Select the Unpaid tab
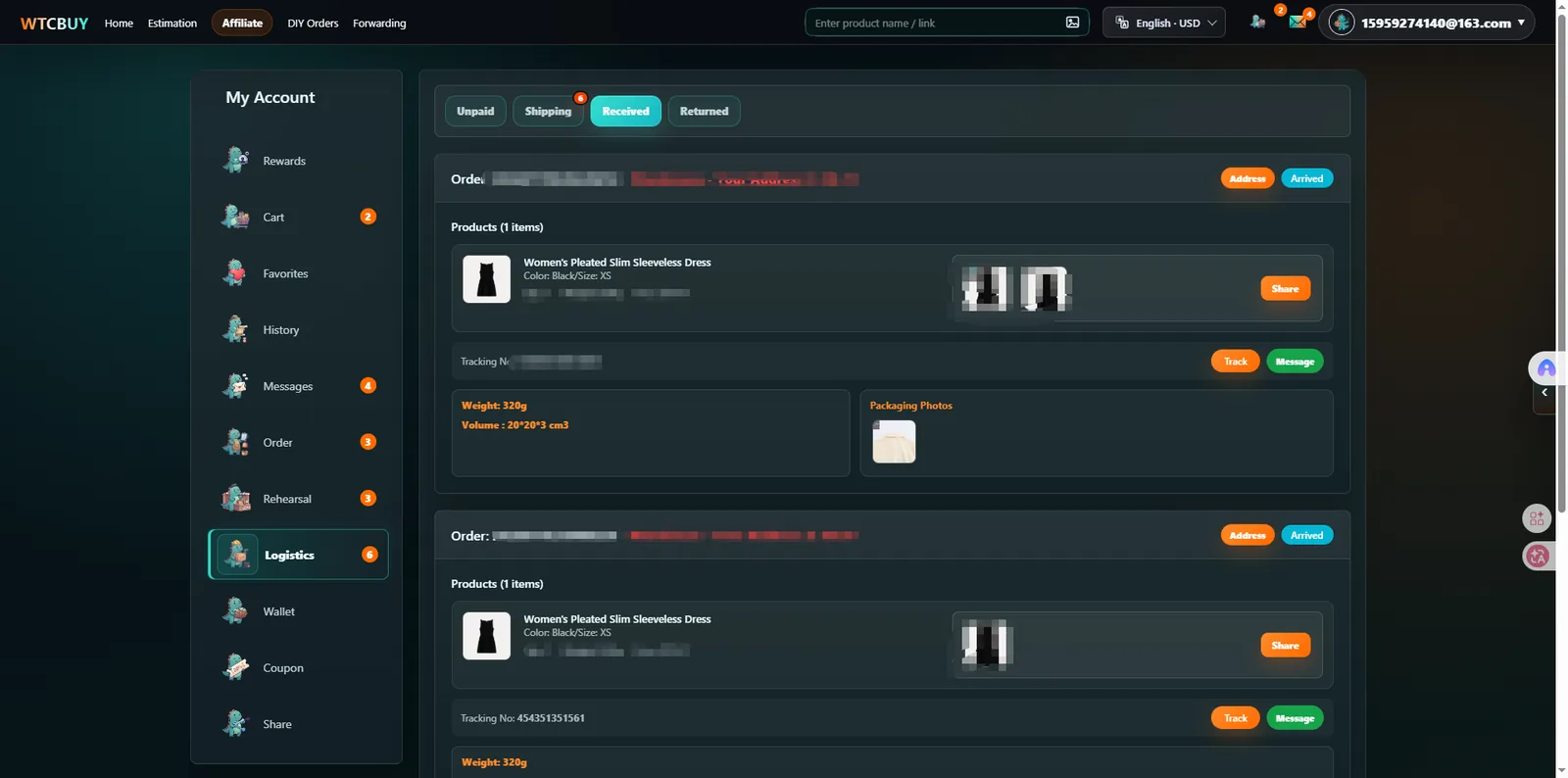1568x778 pixels. click(475, 111)
